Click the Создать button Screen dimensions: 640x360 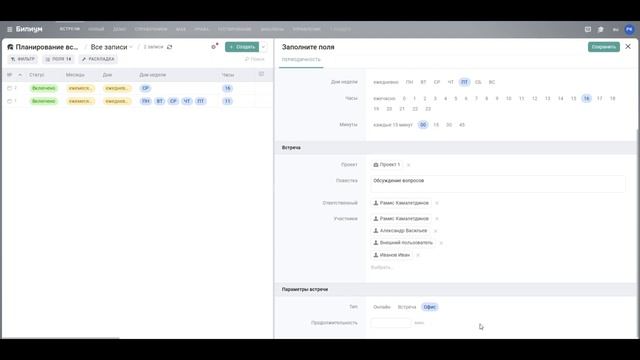pos(242,47)
